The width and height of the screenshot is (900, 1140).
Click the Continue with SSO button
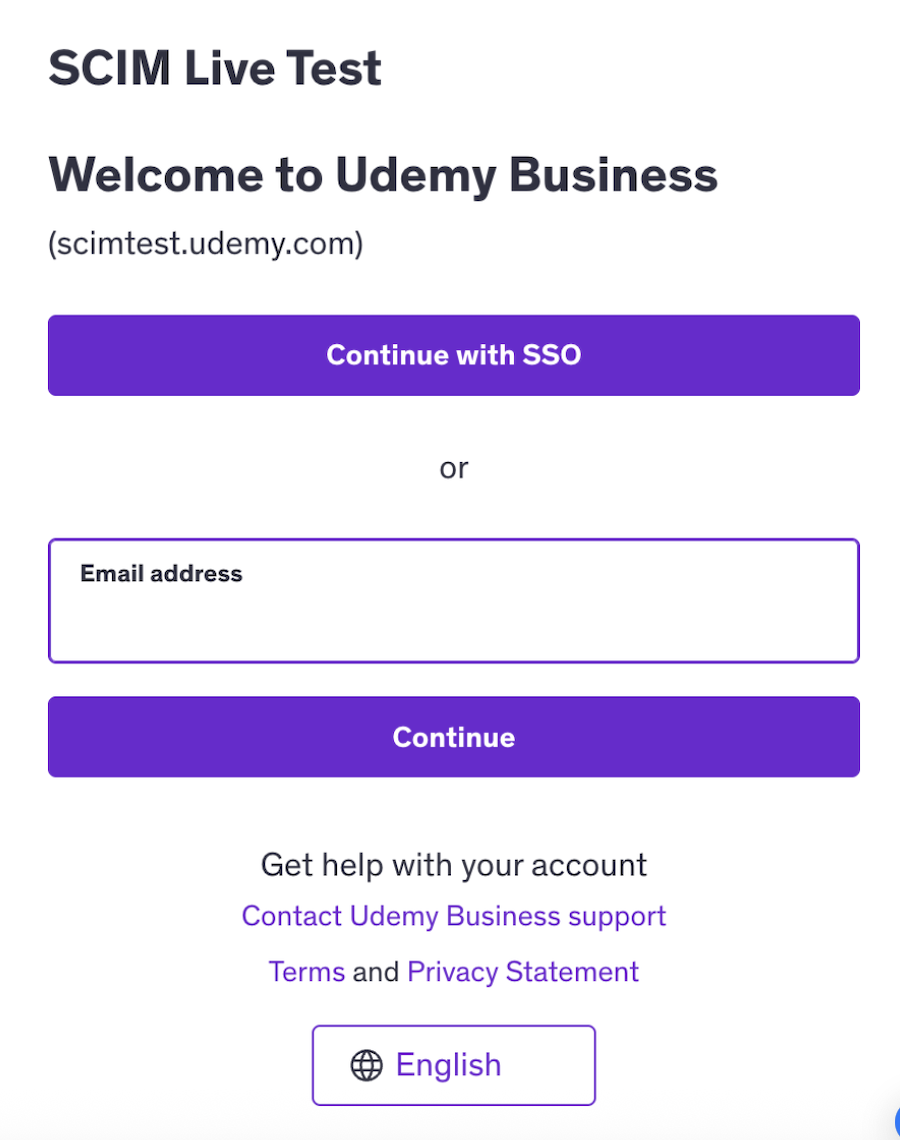[x=454, y=355]
